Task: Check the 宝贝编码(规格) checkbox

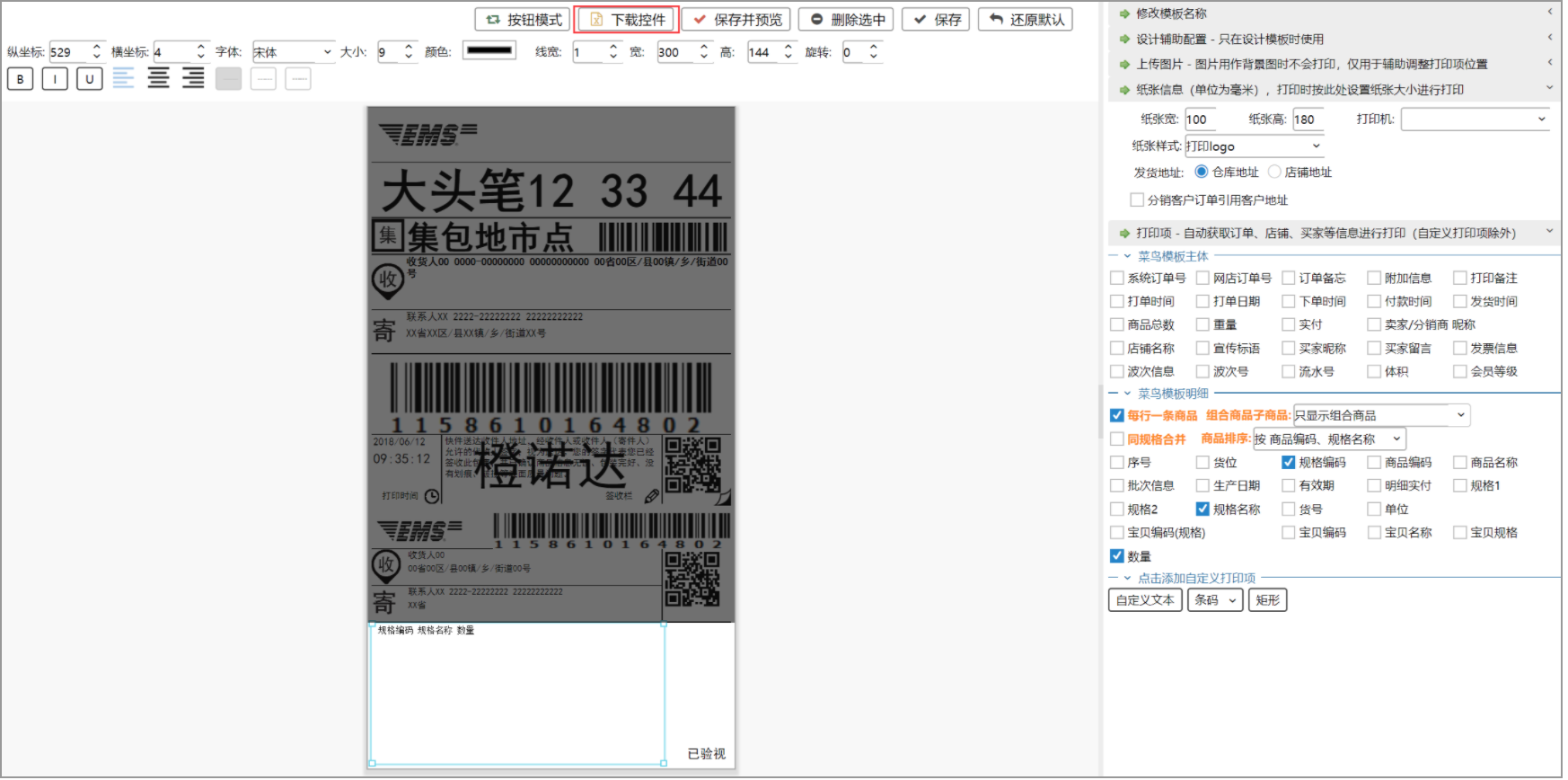Action: 1117,532
